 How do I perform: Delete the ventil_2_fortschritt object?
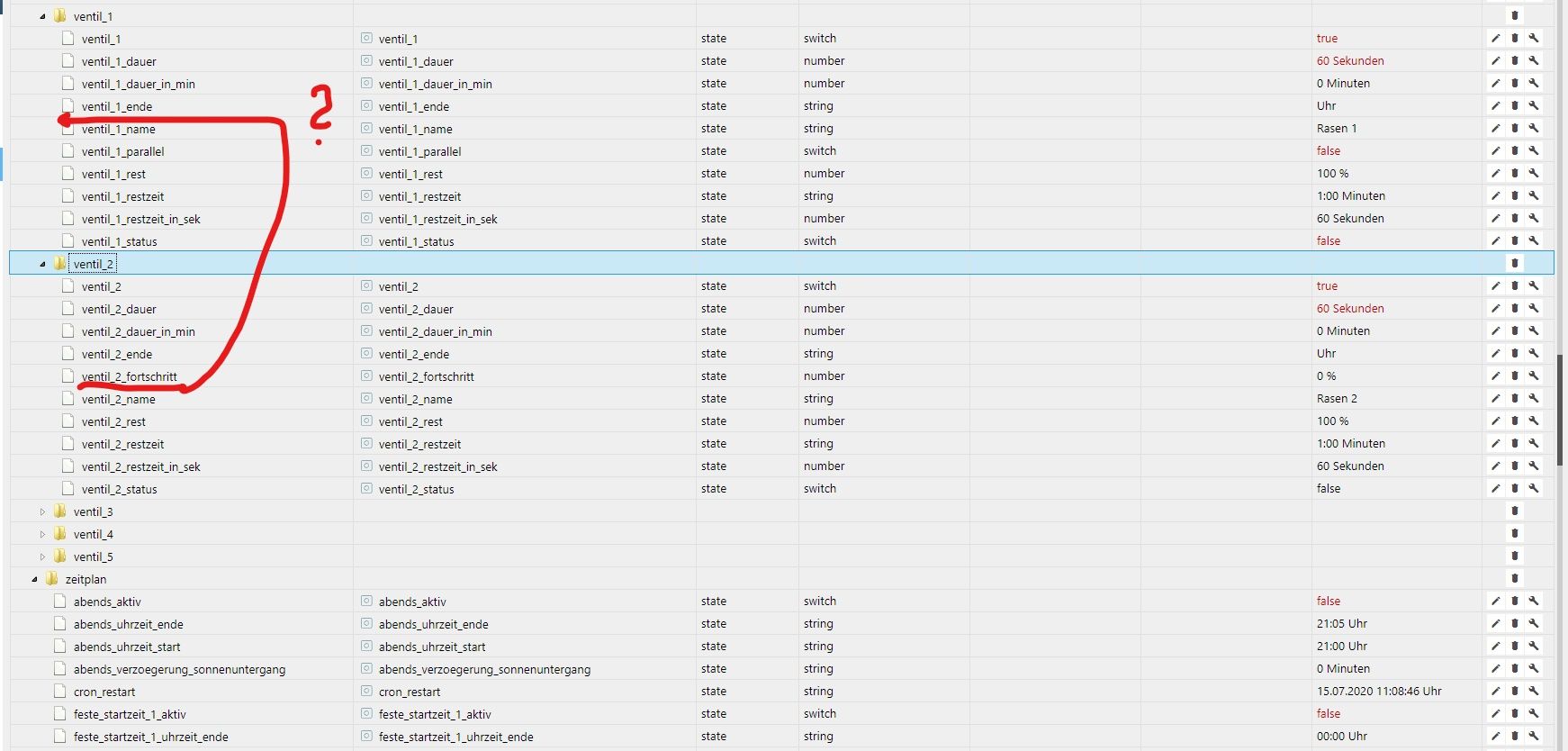tap(1515, 375)
